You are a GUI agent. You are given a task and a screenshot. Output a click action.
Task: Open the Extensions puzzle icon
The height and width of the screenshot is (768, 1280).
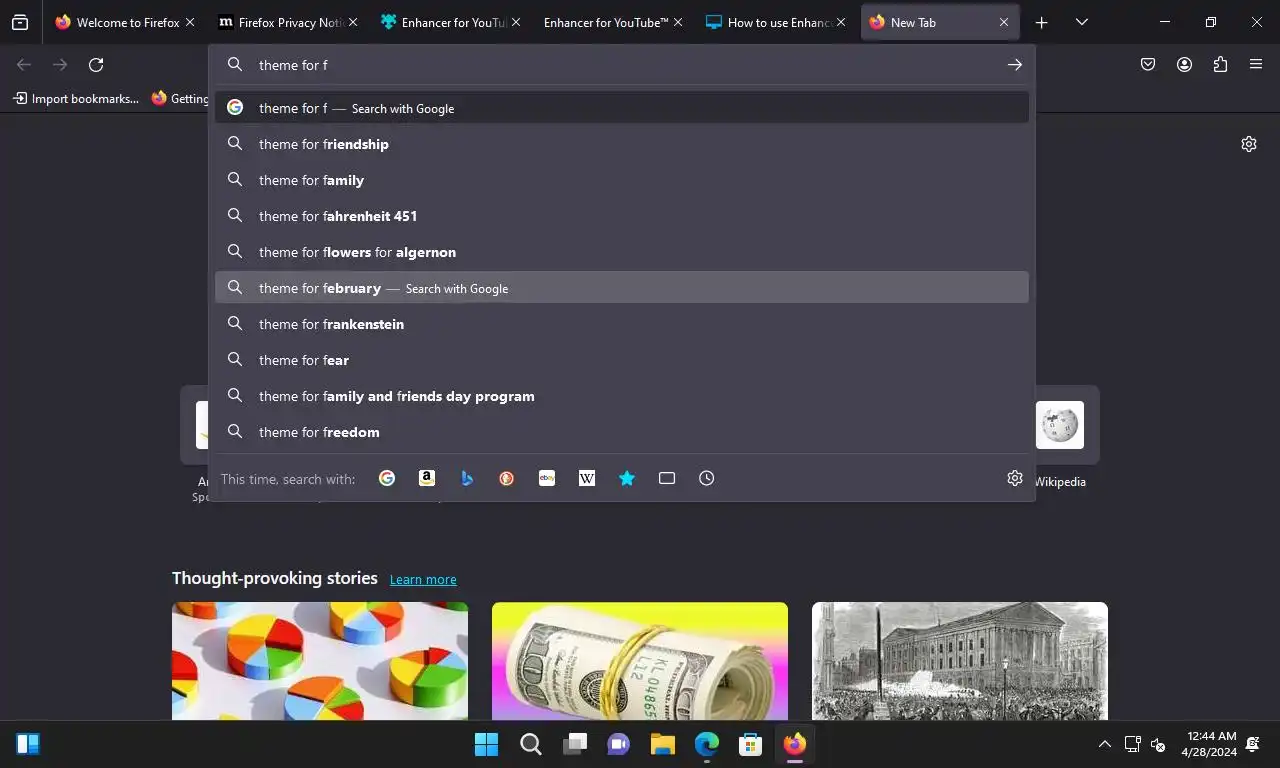point(1220,64)
